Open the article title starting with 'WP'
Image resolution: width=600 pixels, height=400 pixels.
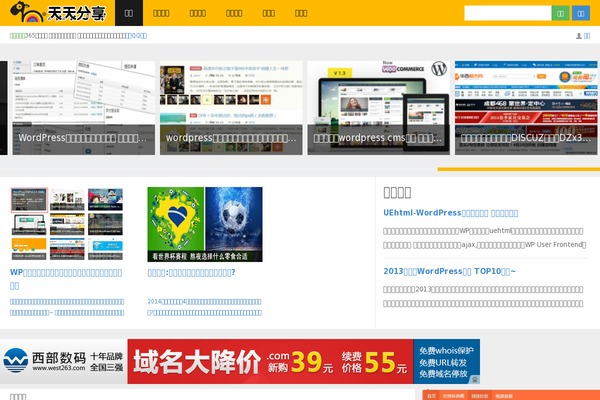click(66, 279)
